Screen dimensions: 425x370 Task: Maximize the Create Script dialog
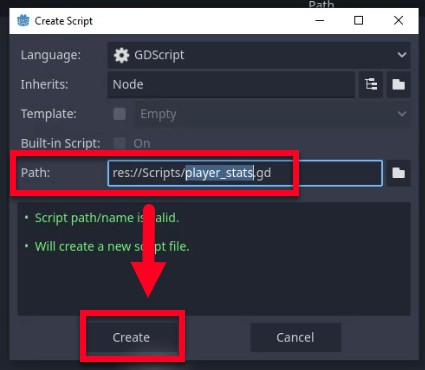[359, 21]
